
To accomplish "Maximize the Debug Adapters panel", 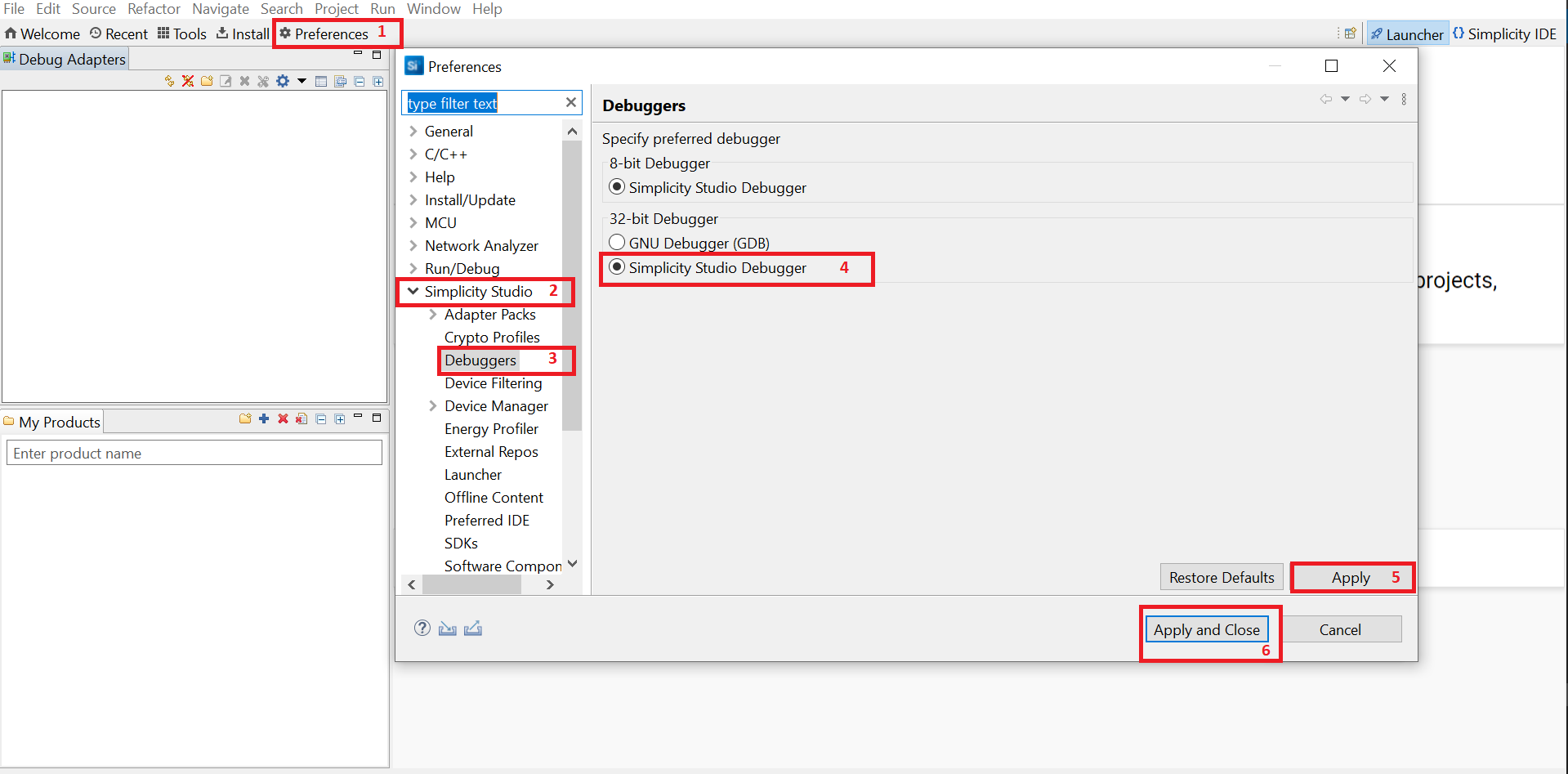I will [377, 54].
